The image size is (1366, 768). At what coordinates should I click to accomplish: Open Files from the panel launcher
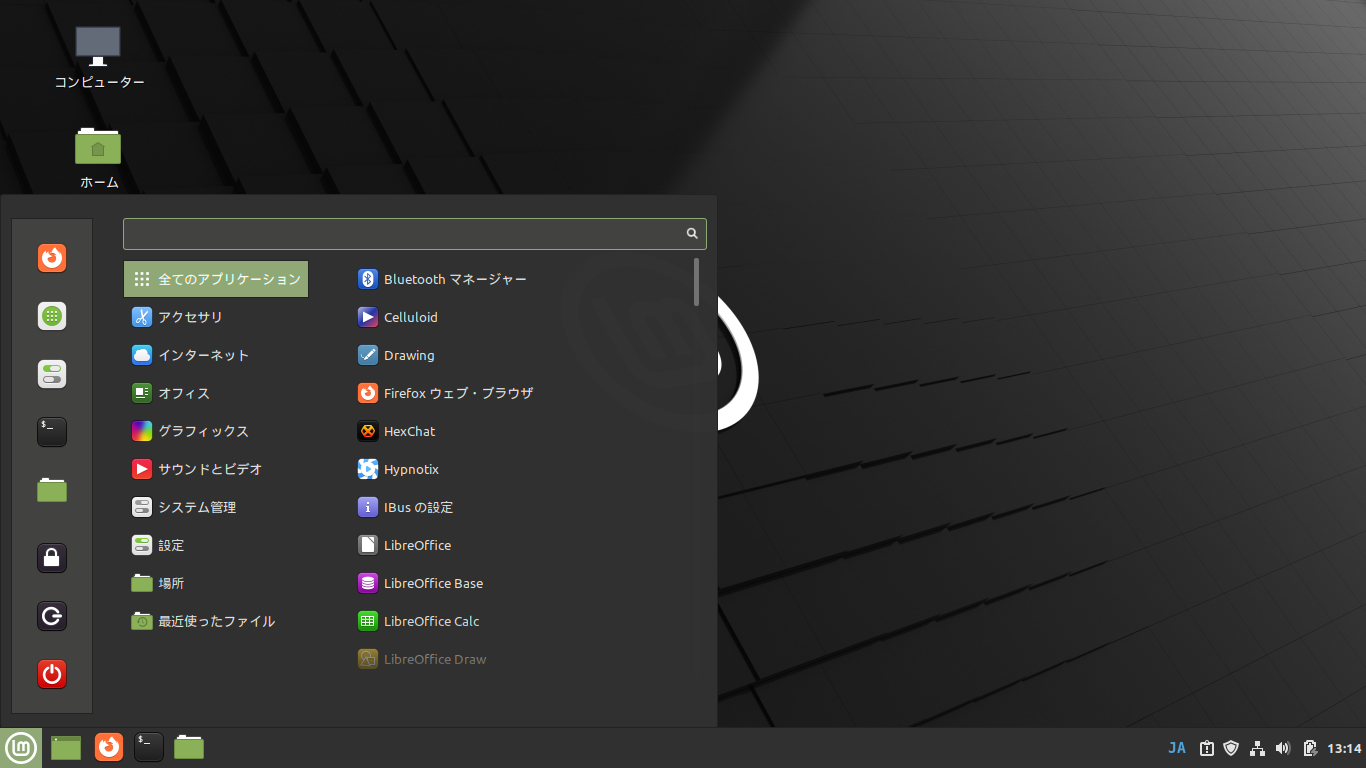(189, 747)
